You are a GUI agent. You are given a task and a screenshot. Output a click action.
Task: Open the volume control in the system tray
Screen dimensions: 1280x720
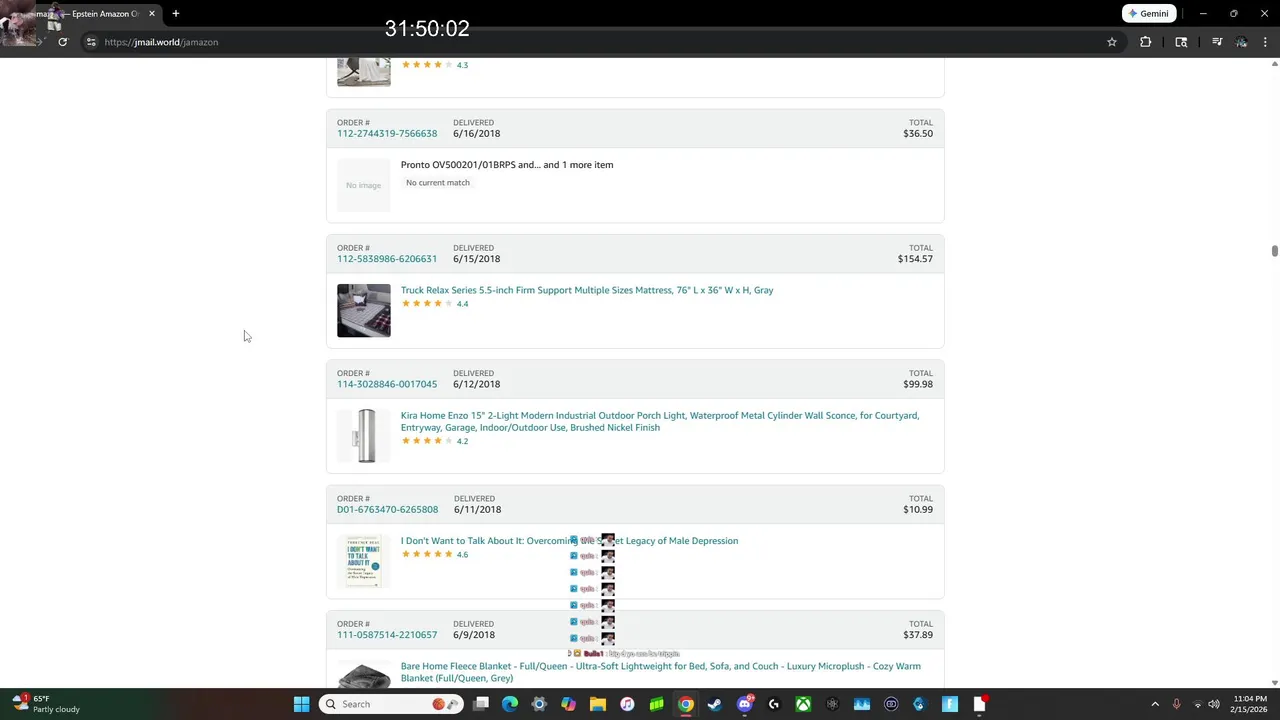(1214, 704)
